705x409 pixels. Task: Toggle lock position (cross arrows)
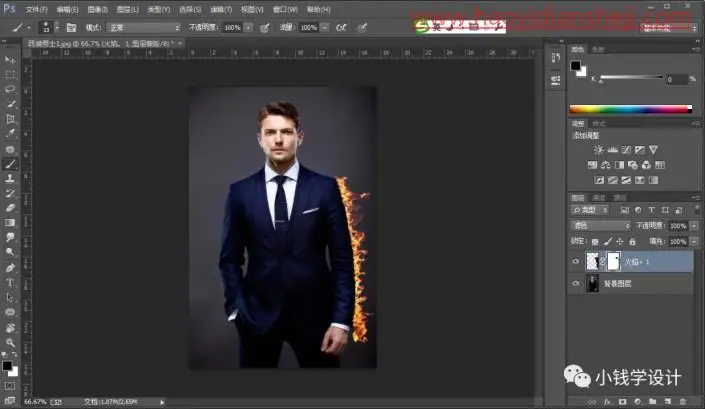pyautogui.click(x=620, y=241)
